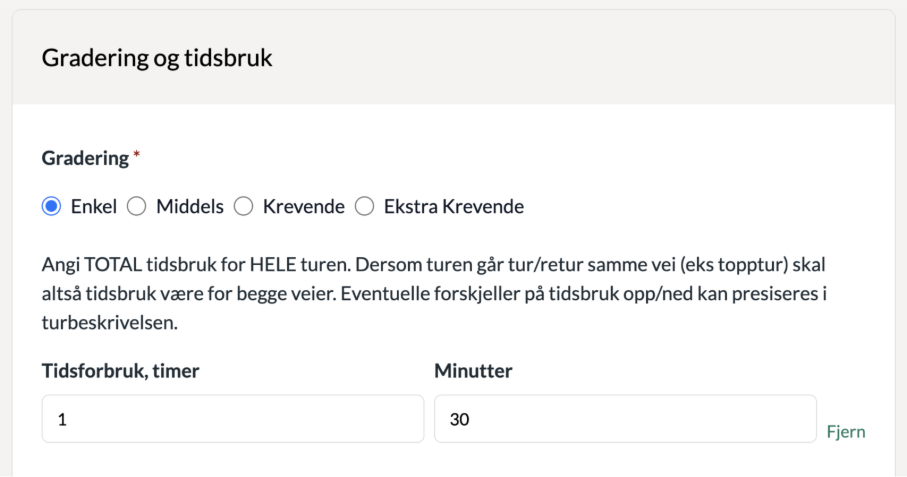Click the Tidsforbruk, timer field label

coord(119,370)
